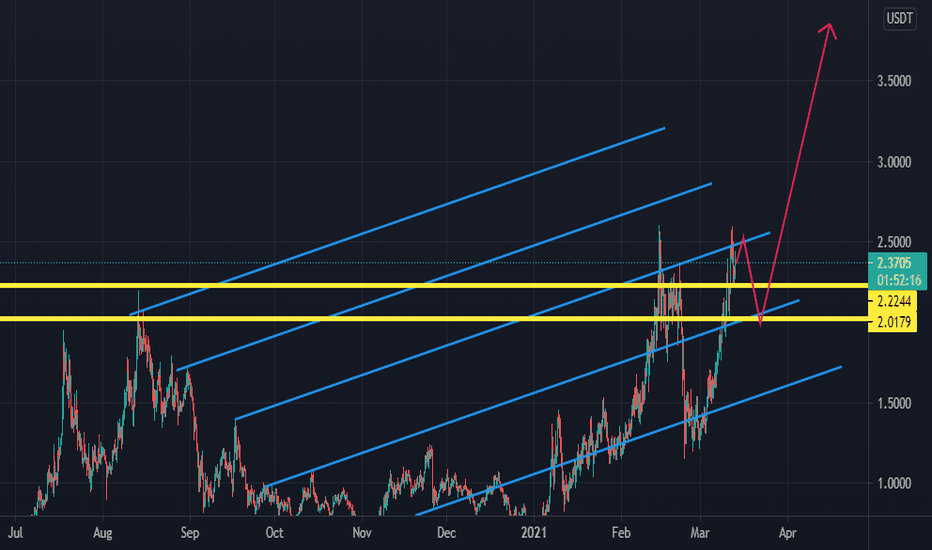
Task: Select the 2.5000 price axis label
Action: click(x=894, y=242)
